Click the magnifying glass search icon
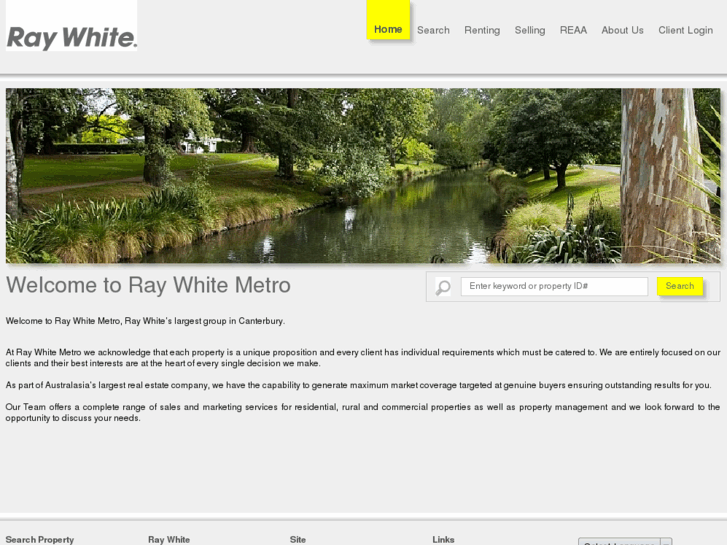The image size is (727, 545). click(443, 287)
